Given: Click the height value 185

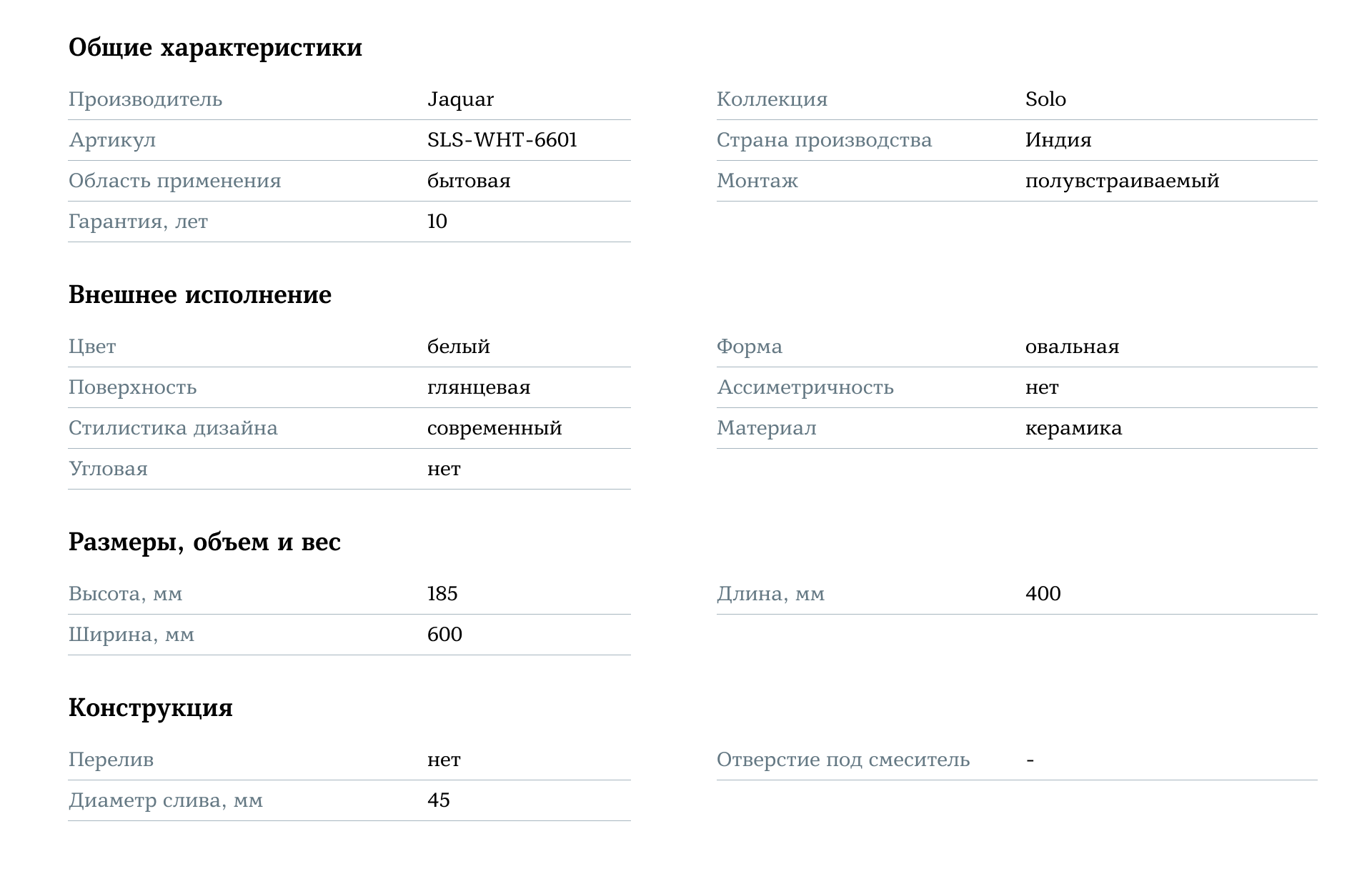Looking at the screenshot, I should click(x=442, y=594).
